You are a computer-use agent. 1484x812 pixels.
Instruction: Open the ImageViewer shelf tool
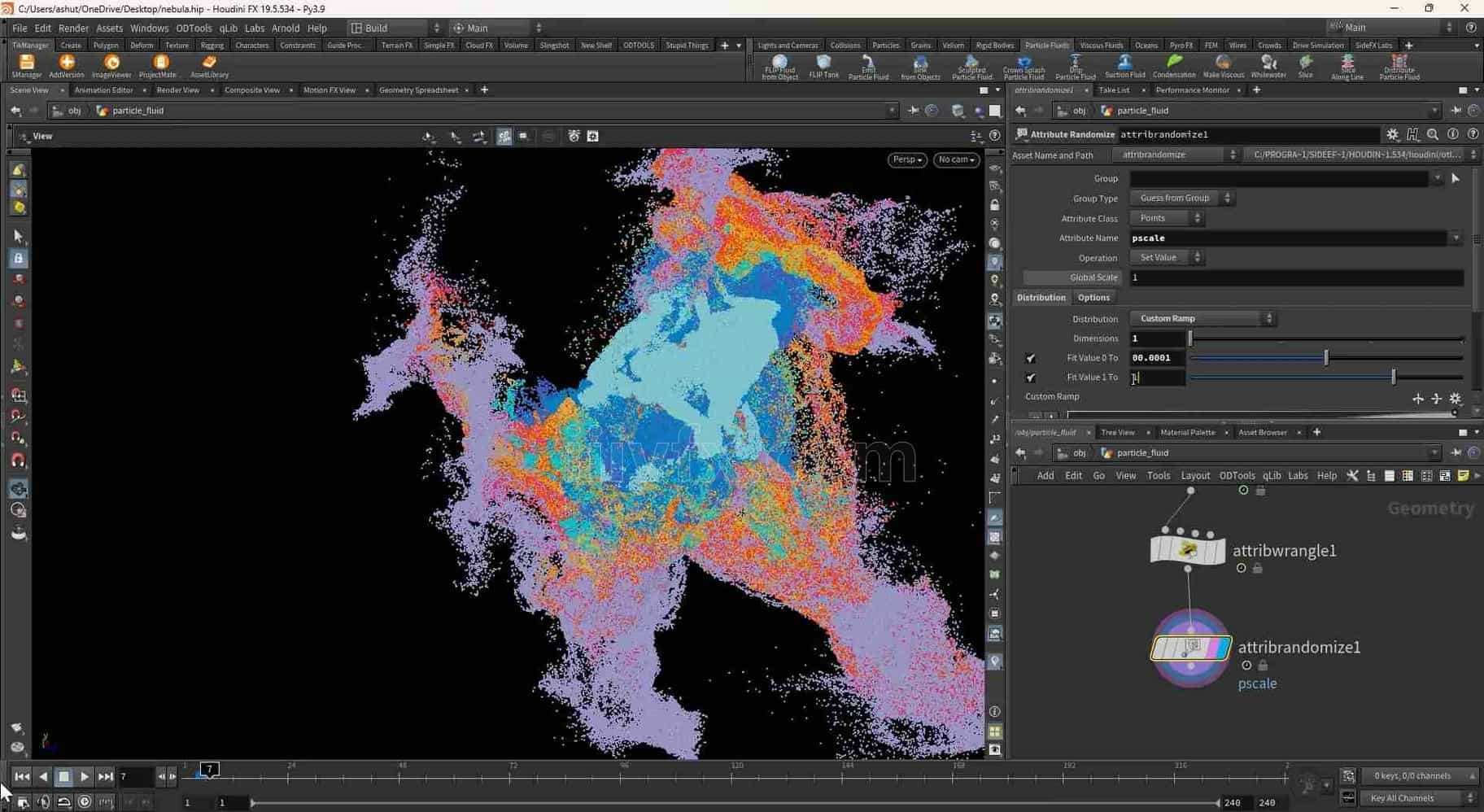[x=111, y=66]
